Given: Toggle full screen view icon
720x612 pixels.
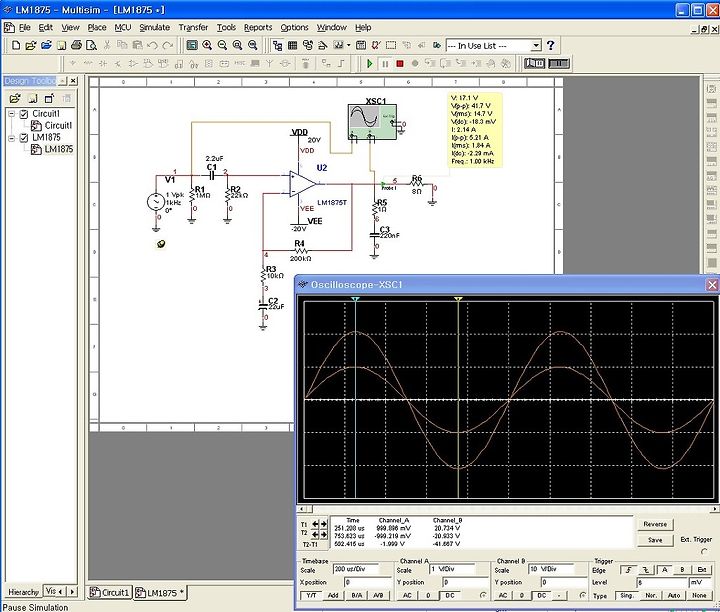Looking at the screenshot, I should pyautogui.click(x=192, y=45).
